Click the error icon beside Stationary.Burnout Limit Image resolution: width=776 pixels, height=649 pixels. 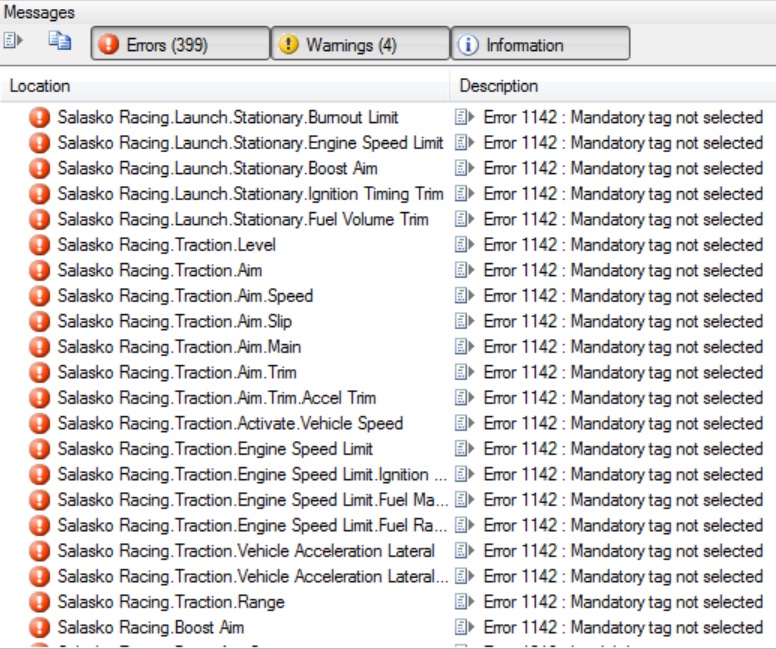(40, 118)
